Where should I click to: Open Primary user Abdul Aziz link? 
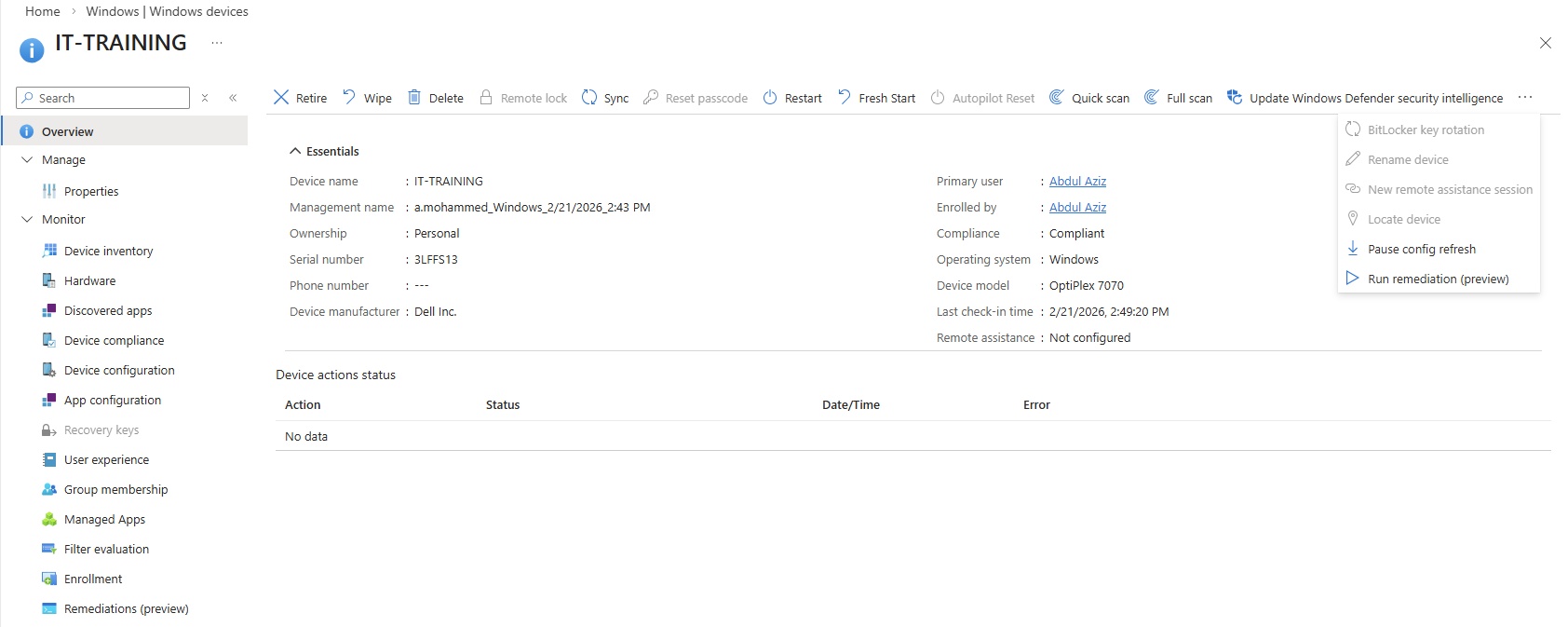coord(1077,182)
